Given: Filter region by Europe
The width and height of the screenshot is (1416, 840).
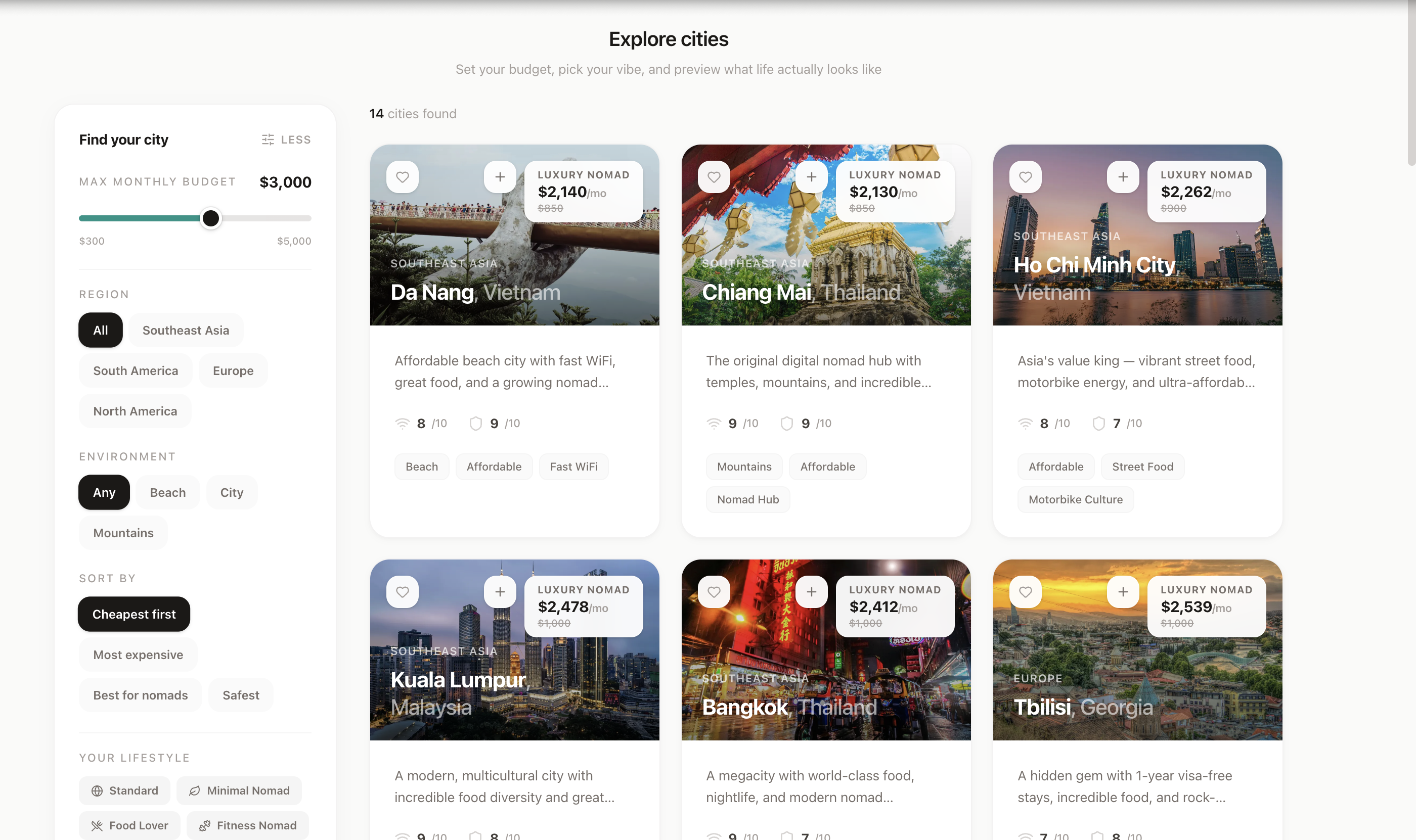Looking at the screenshot, I should [x=233, y=371].
